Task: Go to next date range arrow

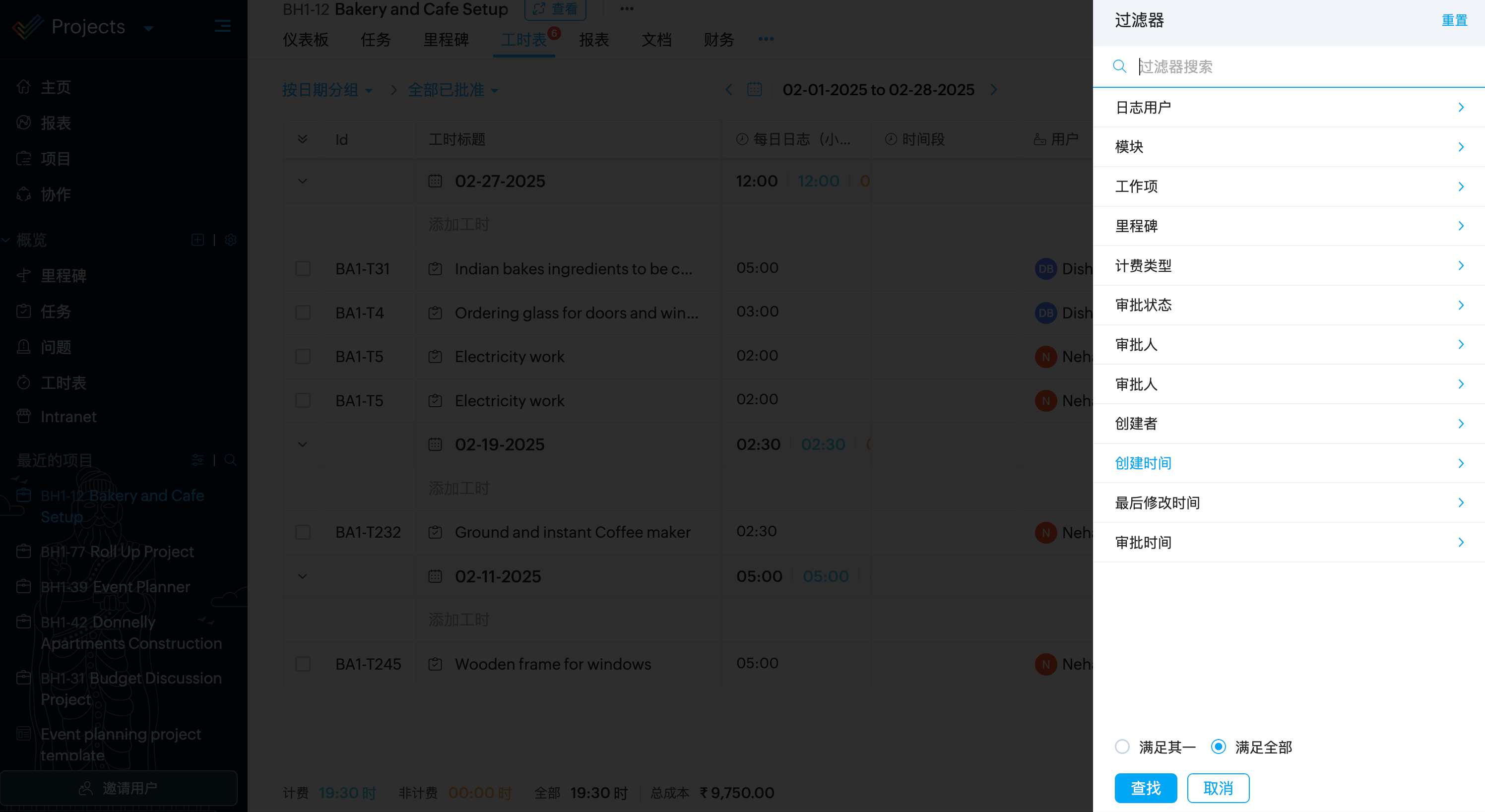Action: [994, 90]
